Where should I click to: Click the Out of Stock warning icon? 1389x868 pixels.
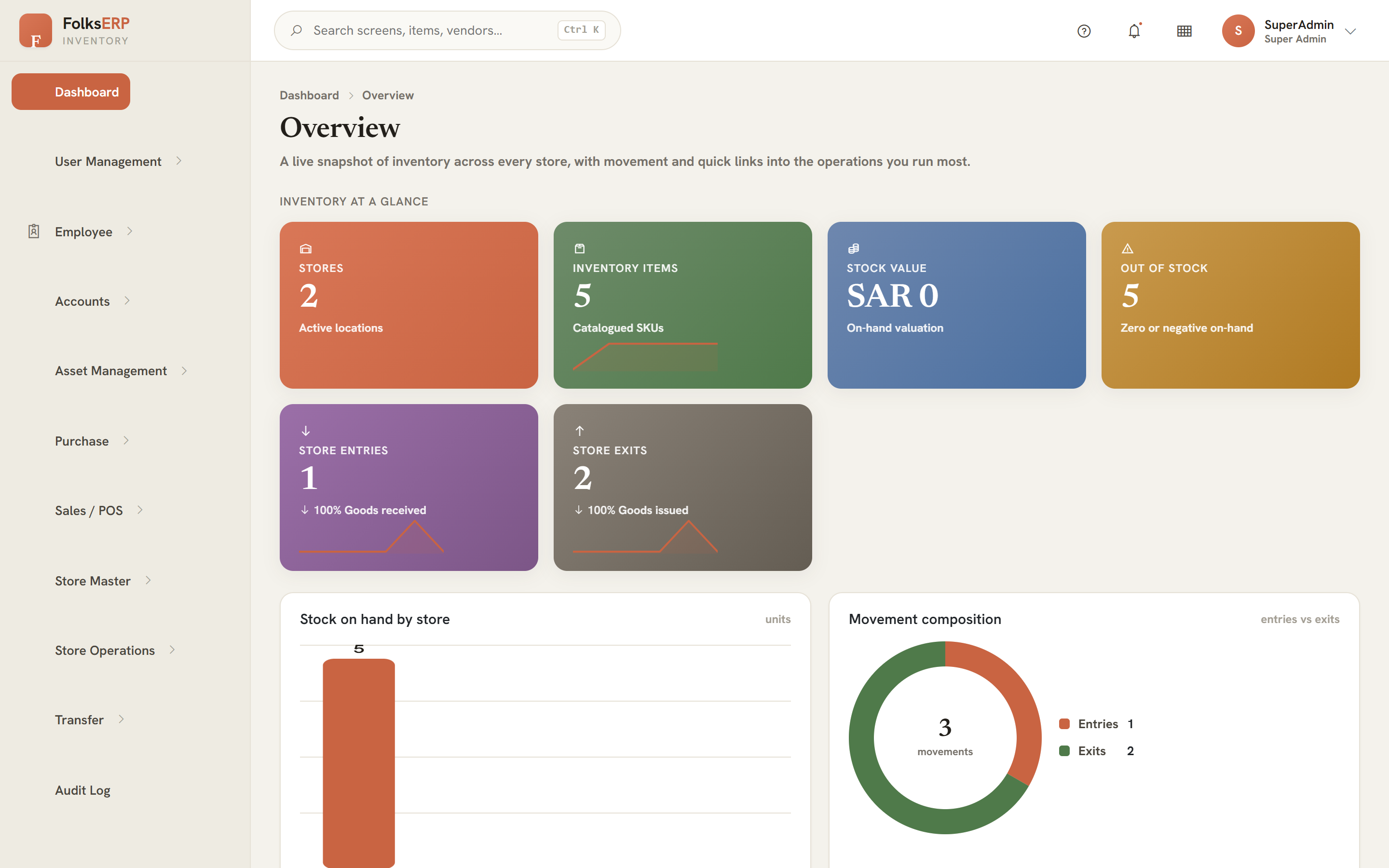(1127, 248)
